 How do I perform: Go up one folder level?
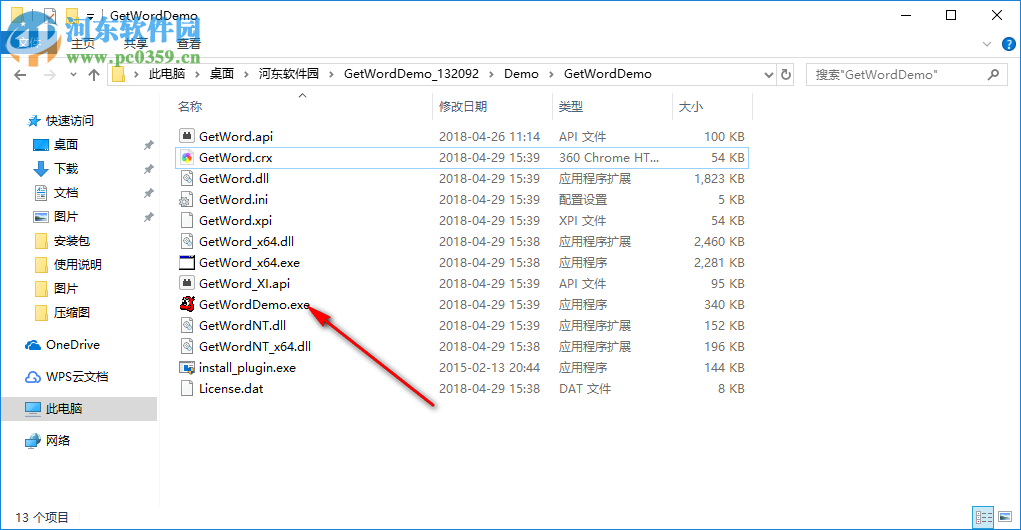pos(94,75)
